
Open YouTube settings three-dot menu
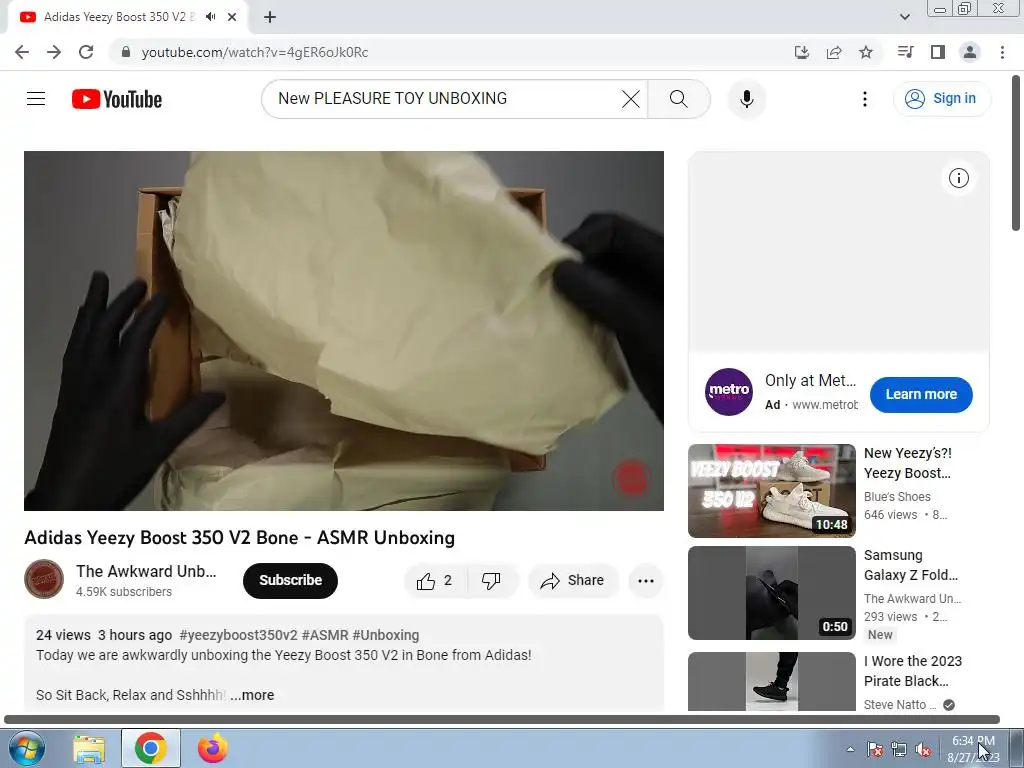pyautogui.click(x=865, y=99)
